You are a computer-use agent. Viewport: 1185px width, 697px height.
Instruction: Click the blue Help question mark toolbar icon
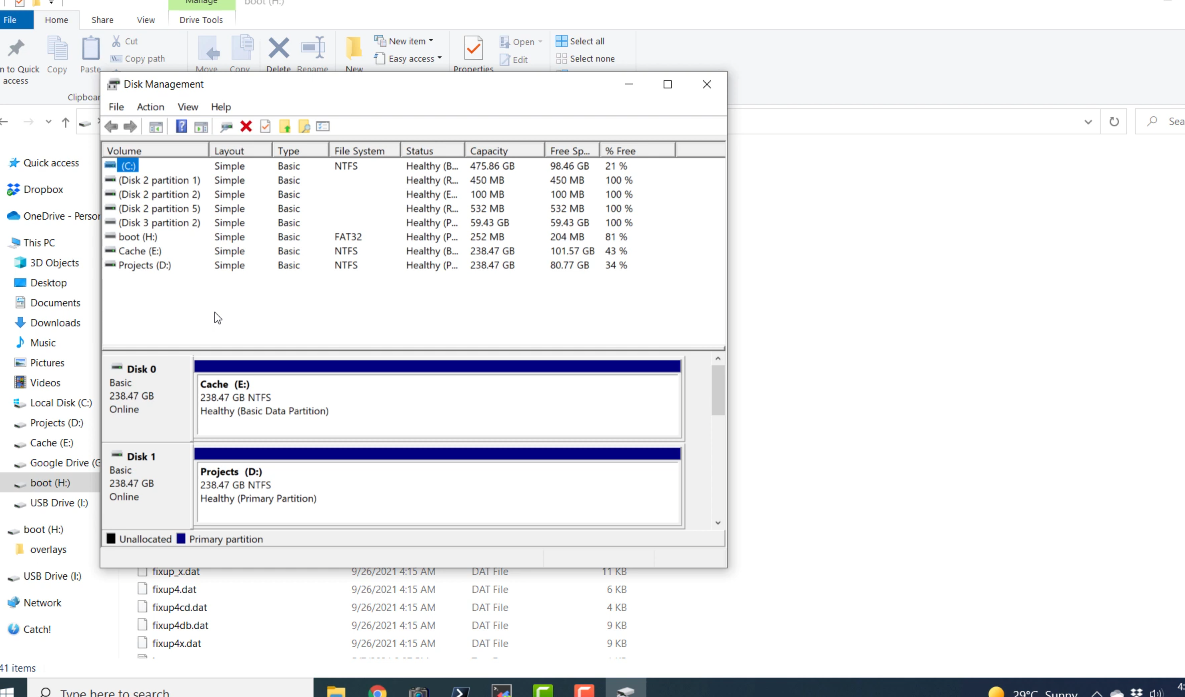(181, 126)
